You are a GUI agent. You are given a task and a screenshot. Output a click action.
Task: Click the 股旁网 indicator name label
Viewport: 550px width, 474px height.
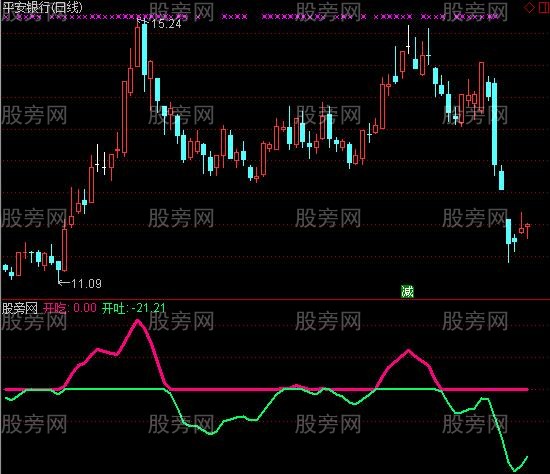(x=20, y=308)
